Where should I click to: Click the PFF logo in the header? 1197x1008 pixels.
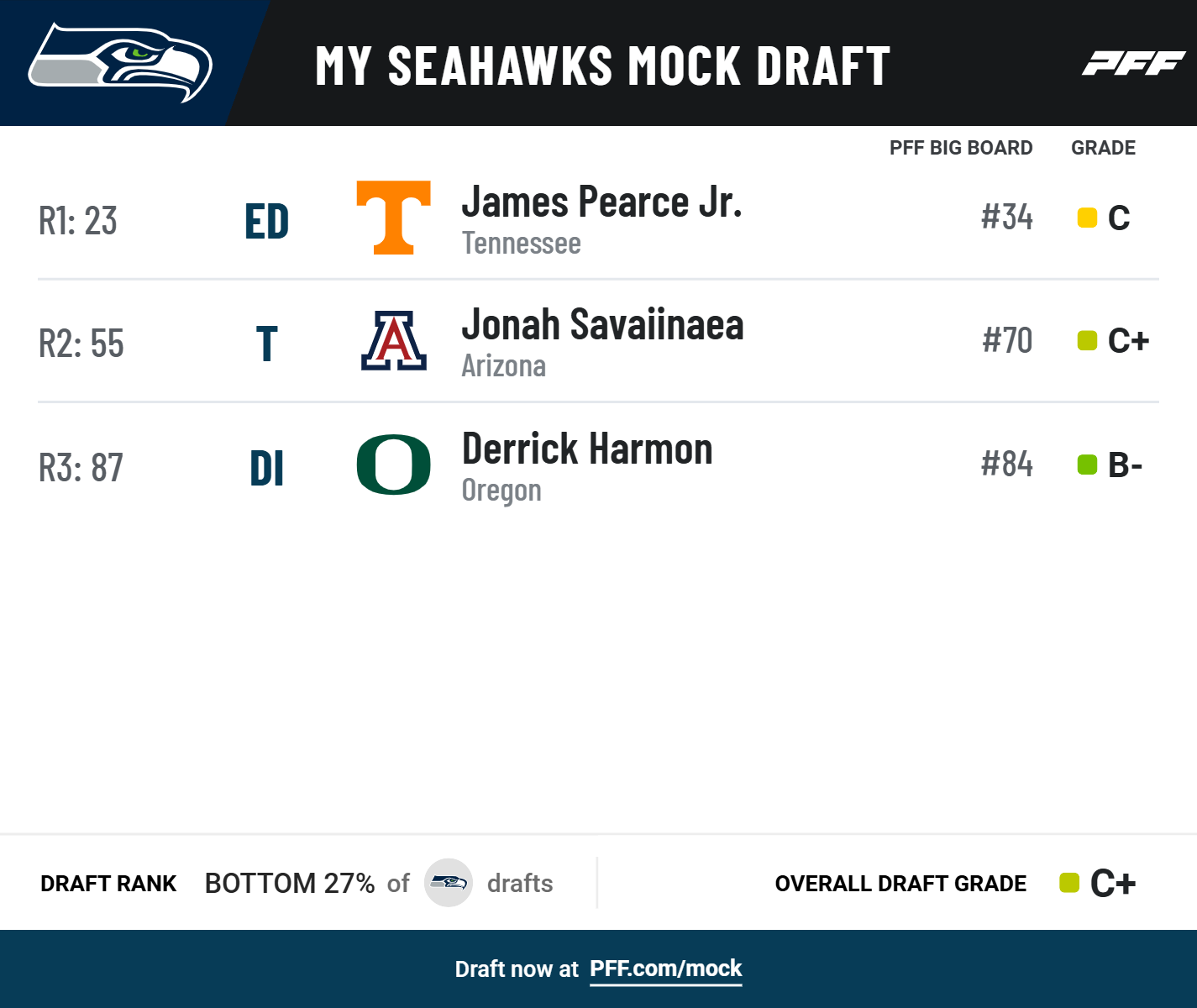pos(1133,63)
